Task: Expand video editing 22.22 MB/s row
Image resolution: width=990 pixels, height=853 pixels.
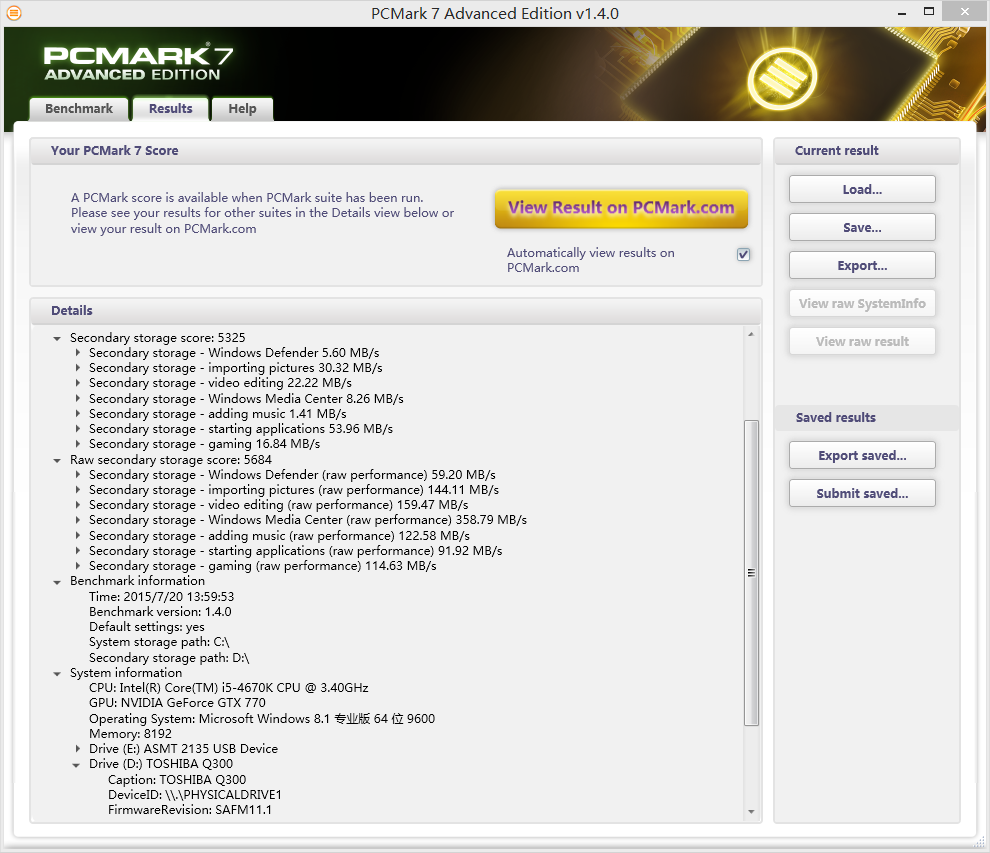Action: [78, 383]
